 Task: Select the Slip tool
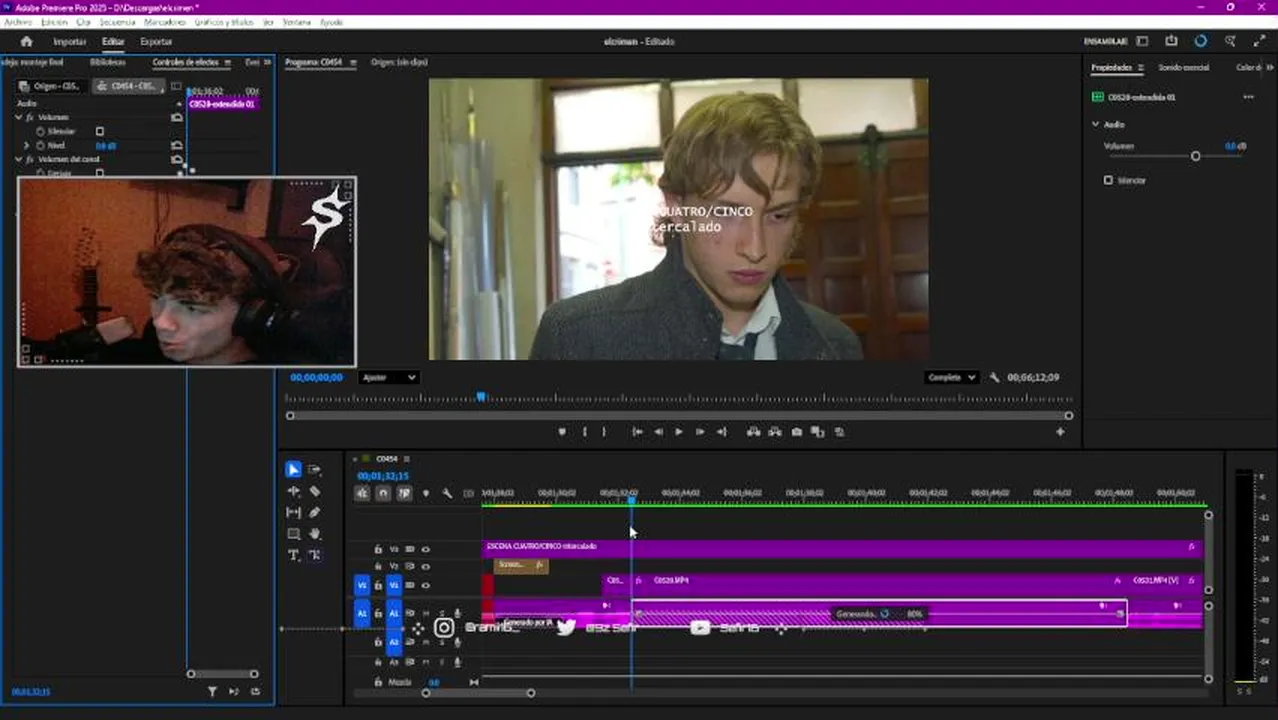click(293, 512)
